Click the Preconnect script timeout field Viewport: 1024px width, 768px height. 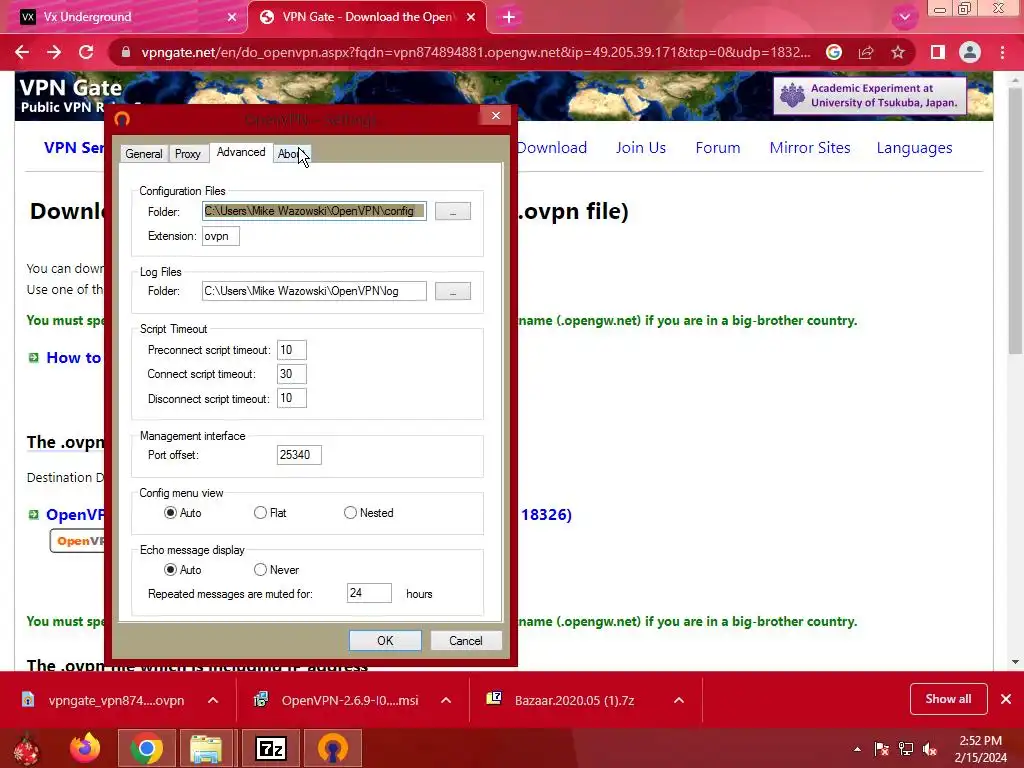(291, 350)
